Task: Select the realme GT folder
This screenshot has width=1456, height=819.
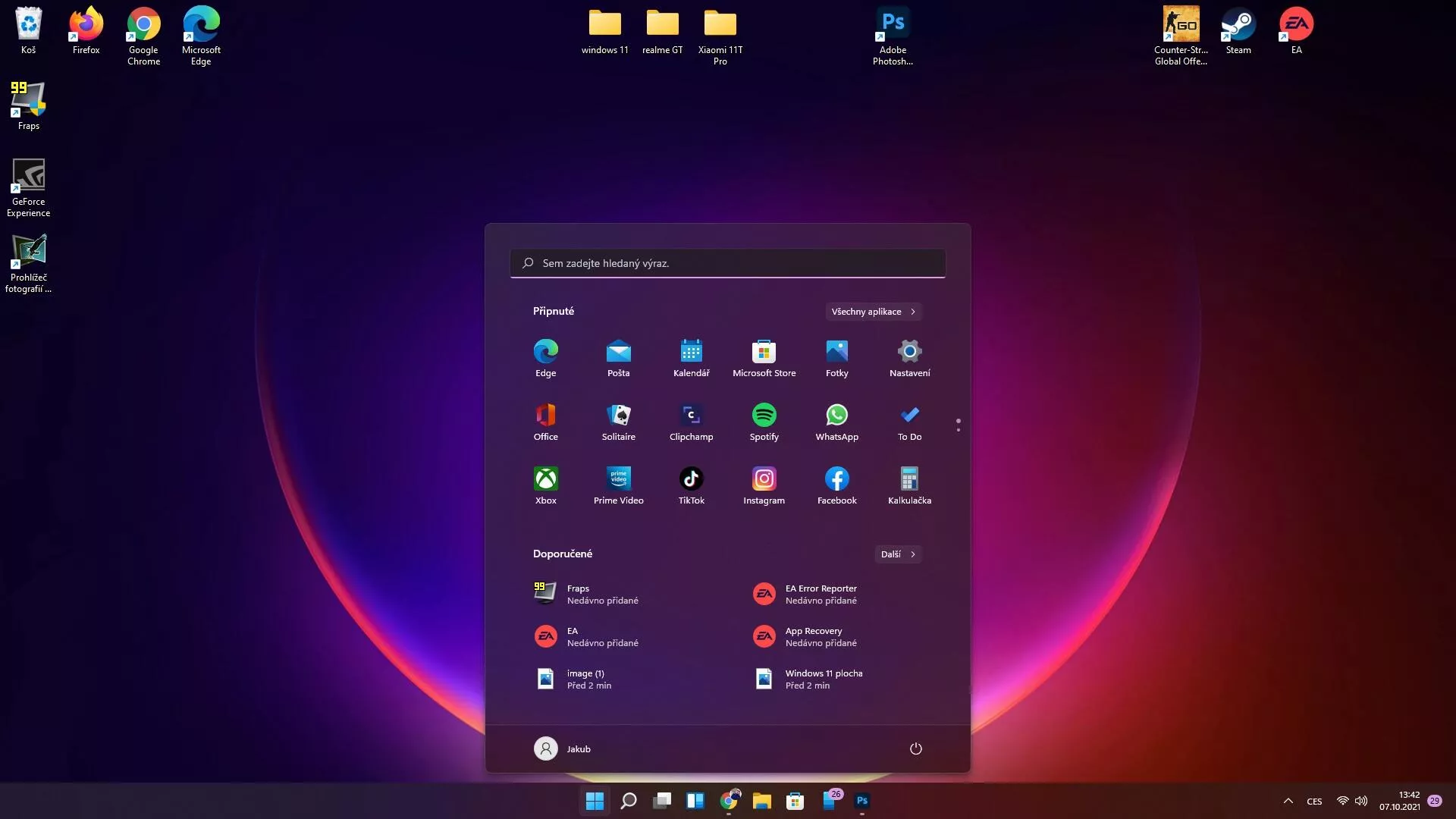Action: click(662, 31)
